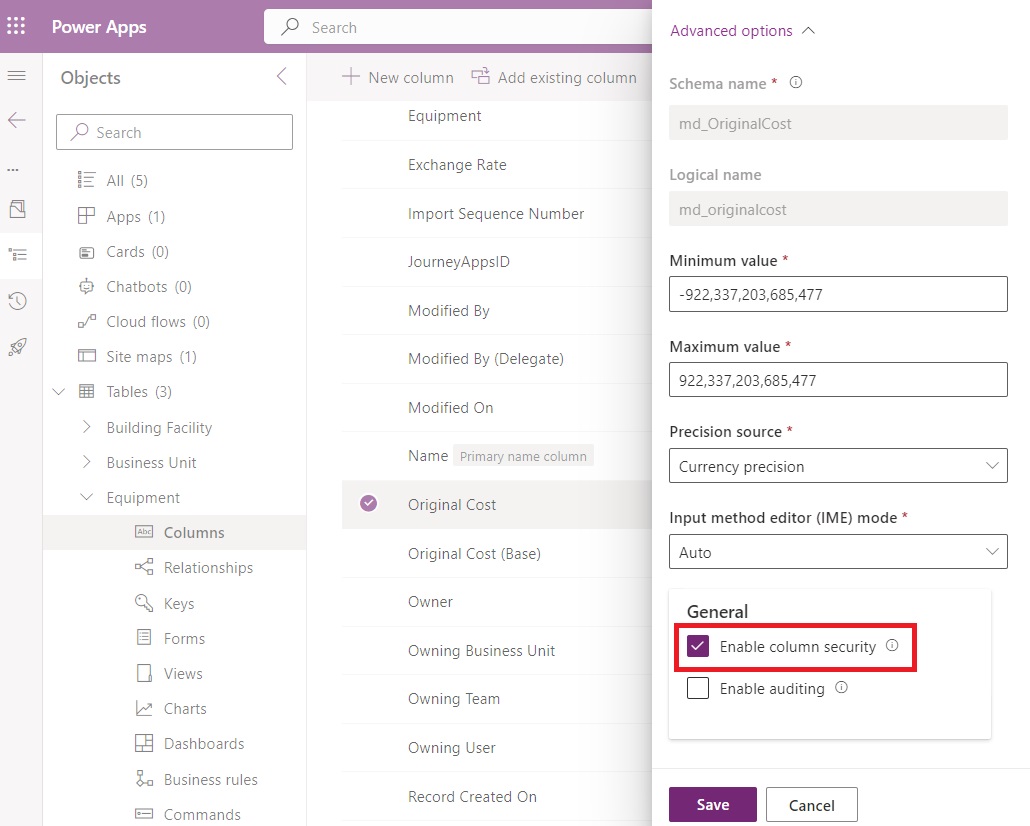
Task: Edit the Maximum value input field
Action: click(x=838, y=379)
